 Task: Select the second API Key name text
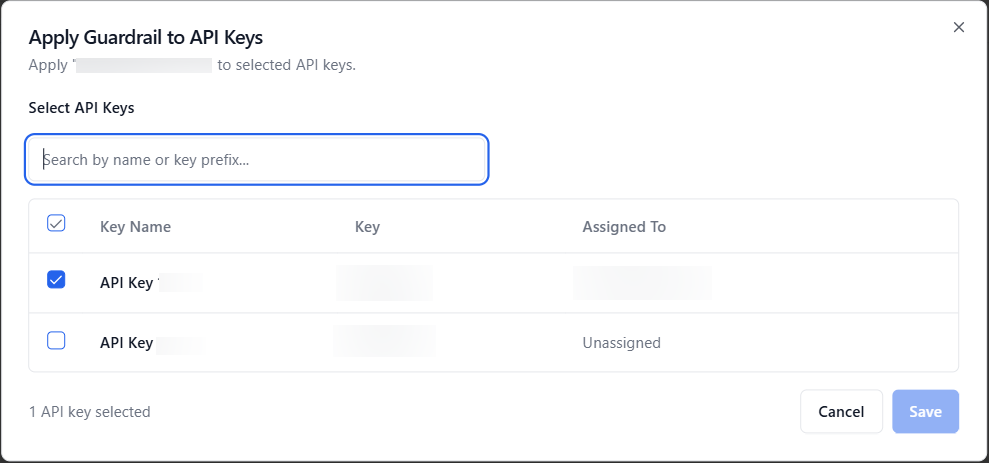click(x=127, y=343)
